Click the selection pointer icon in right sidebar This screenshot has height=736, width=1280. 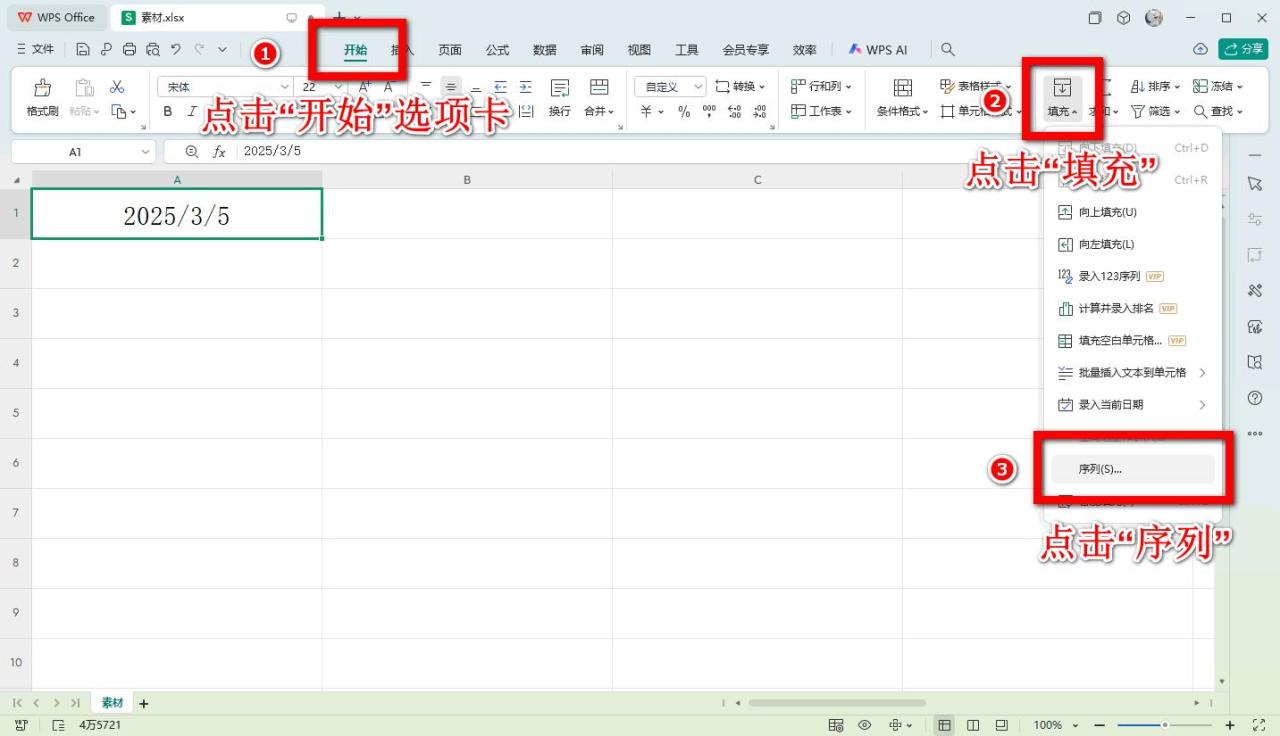[x=1255, y=184]
